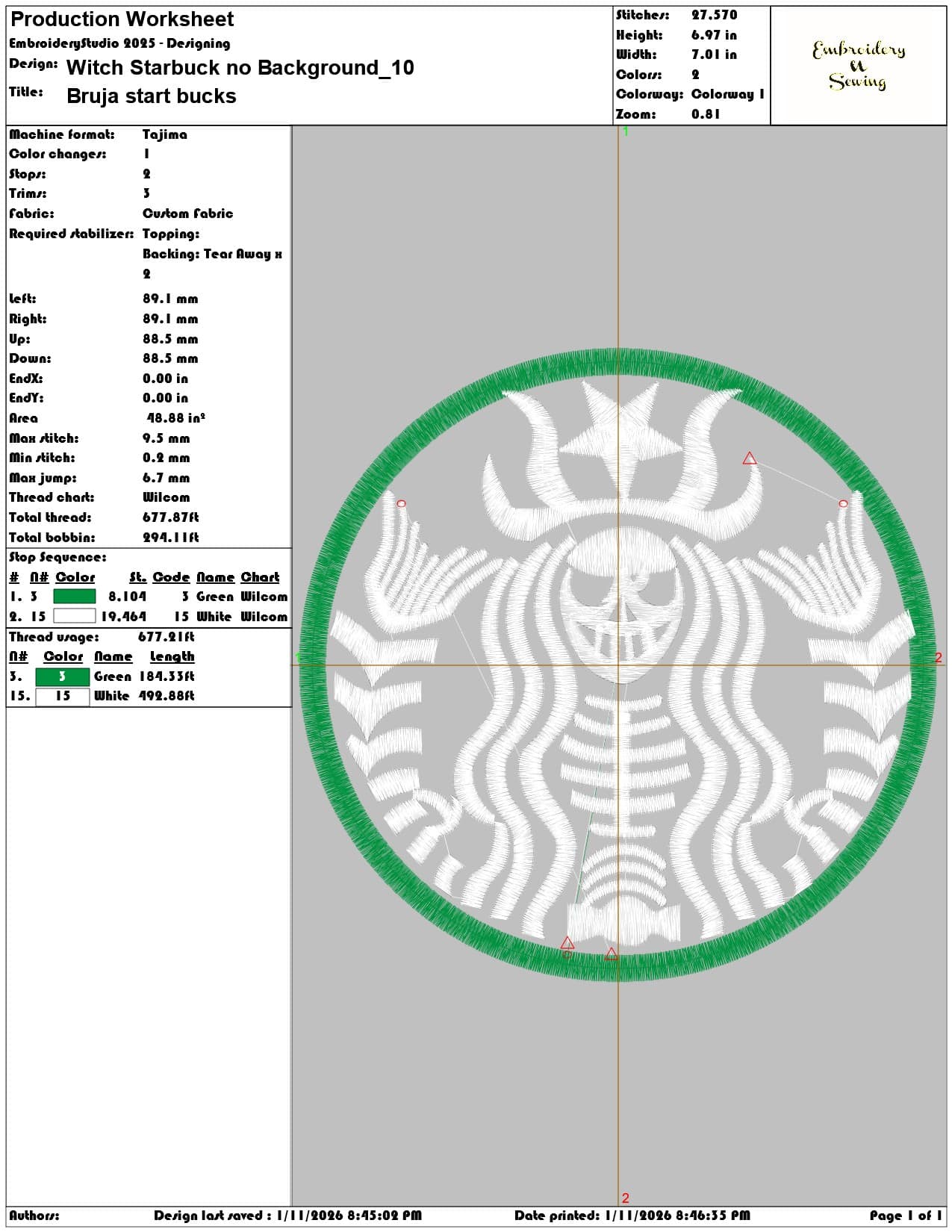Click the thread chart value 'Wilcom'
The height and width of the screenshot is (1232, 952).
(166, 497)
